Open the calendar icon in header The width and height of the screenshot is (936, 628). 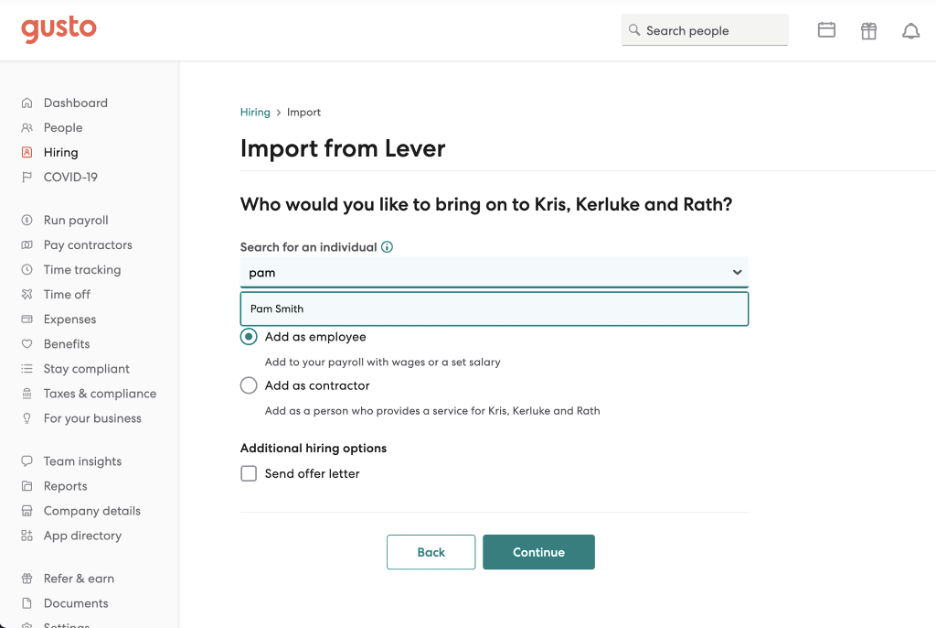826,30
